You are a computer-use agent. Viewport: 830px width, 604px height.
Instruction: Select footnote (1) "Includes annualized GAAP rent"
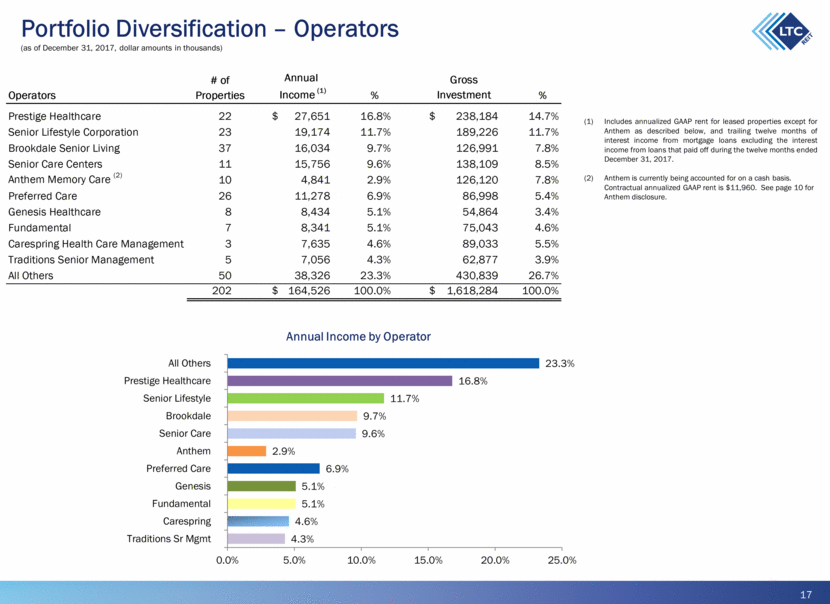click(700, 140)
